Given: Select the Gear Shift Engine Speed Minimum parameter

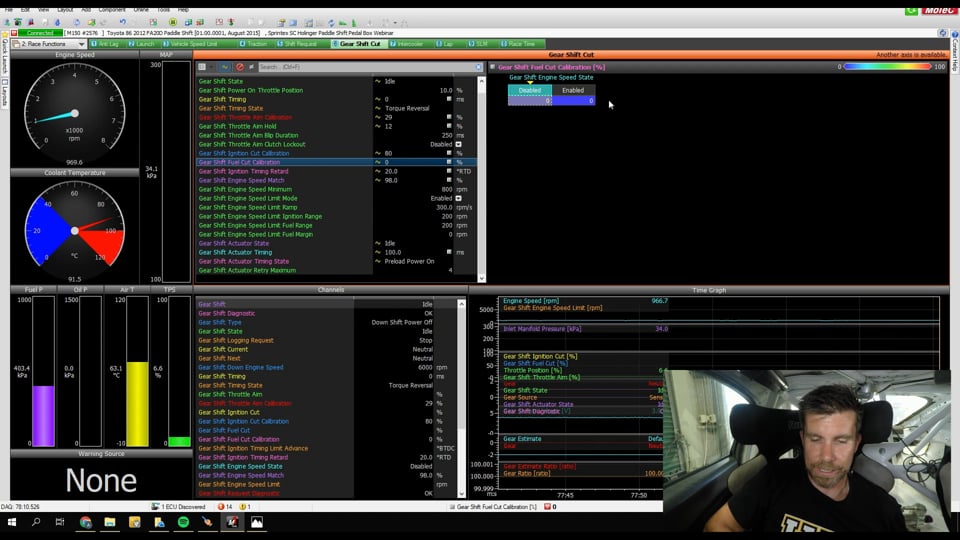Looking at the screenshot, I should click(245, 189).
